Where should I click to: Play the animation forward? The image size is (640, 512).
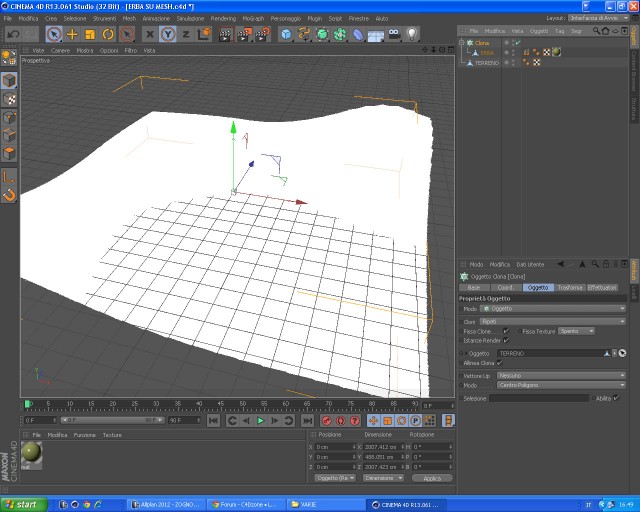point(260,421)
